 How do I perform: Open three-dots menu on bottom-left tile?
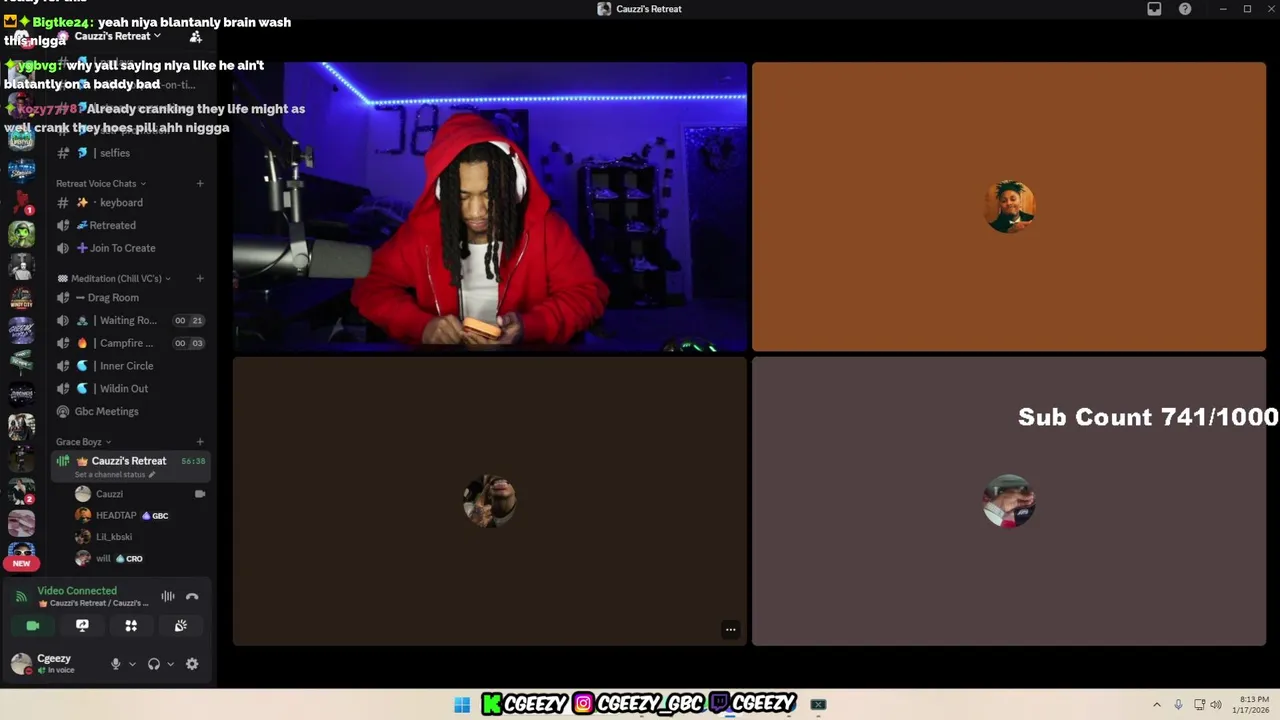[x=731, y=630]
